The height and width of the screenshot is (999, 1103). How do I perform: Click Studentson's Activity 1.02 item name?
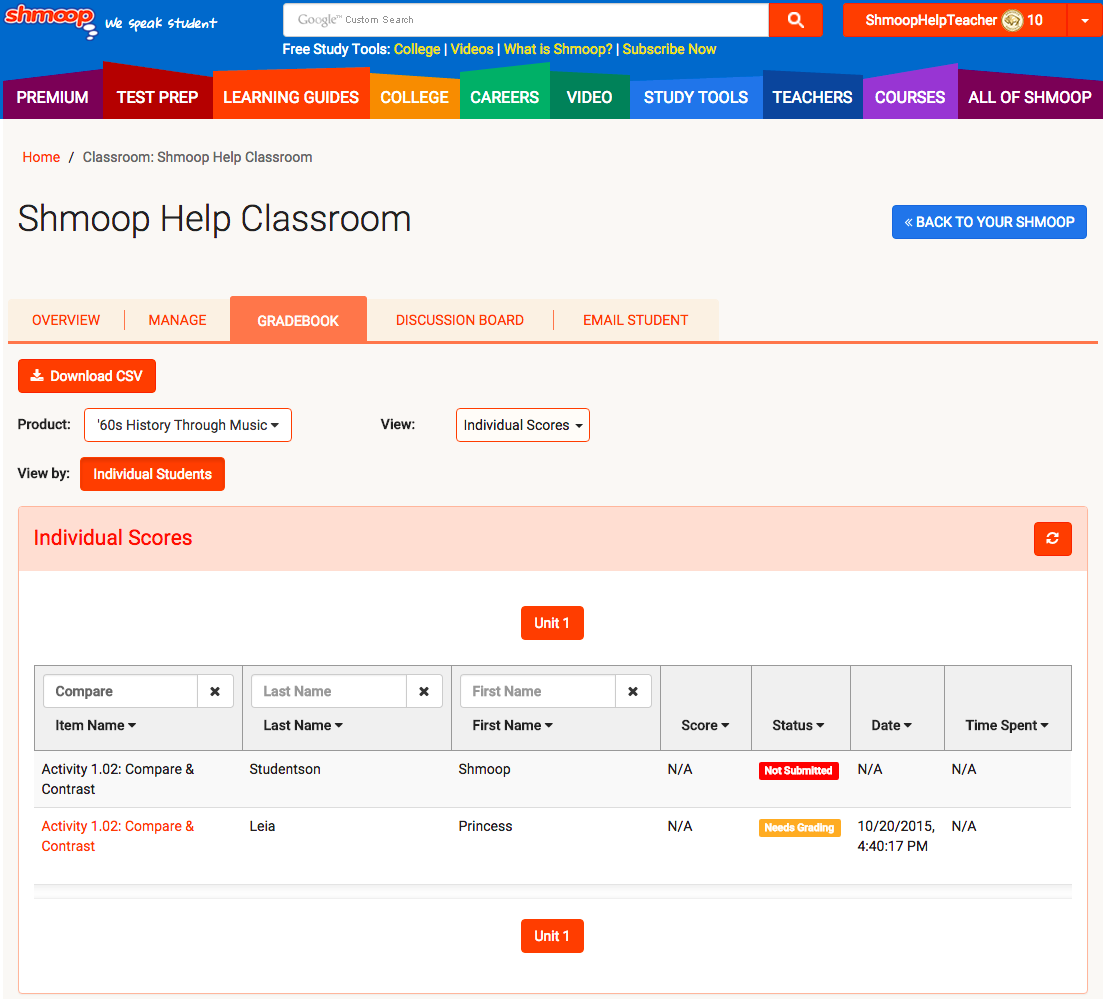(118, 780)
